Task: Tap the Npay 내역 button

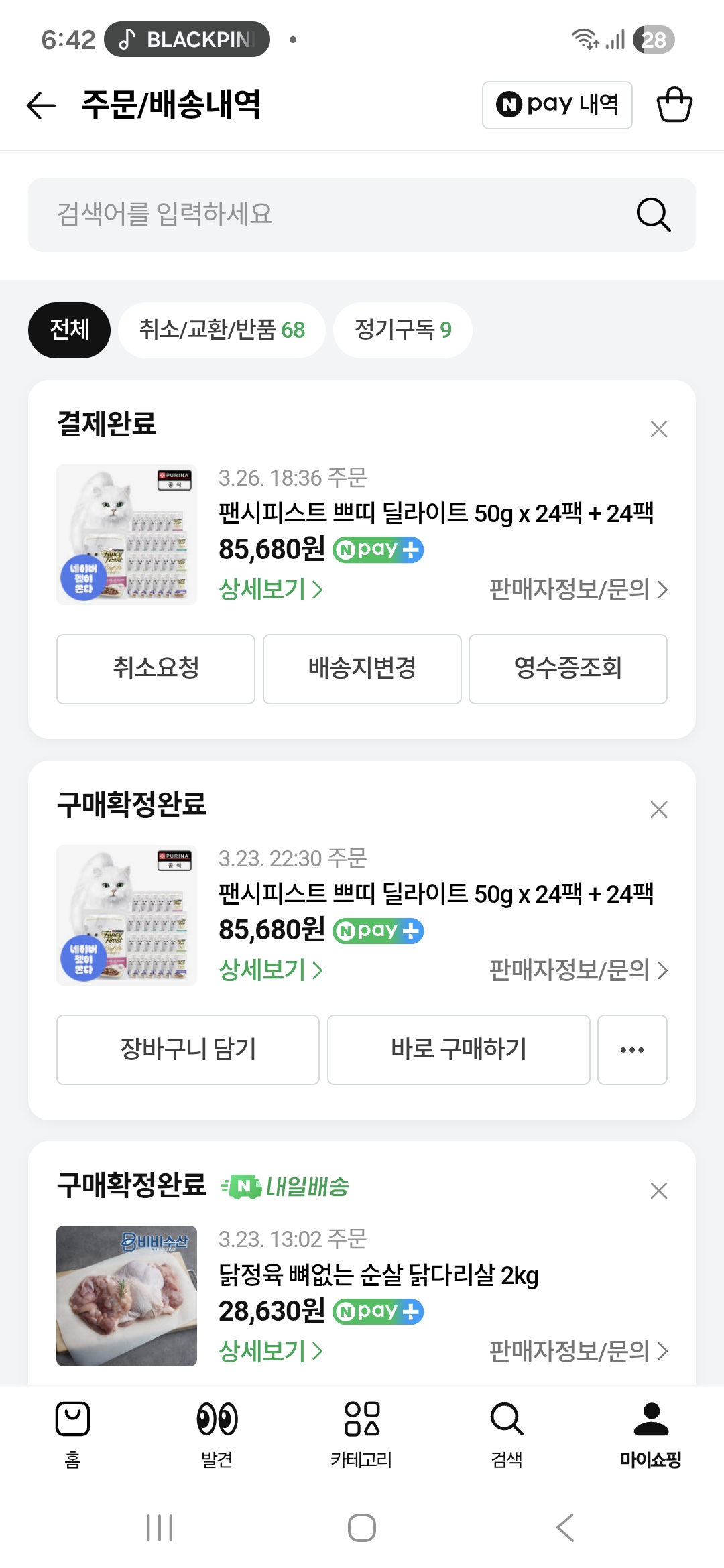Action: point(557,105)
